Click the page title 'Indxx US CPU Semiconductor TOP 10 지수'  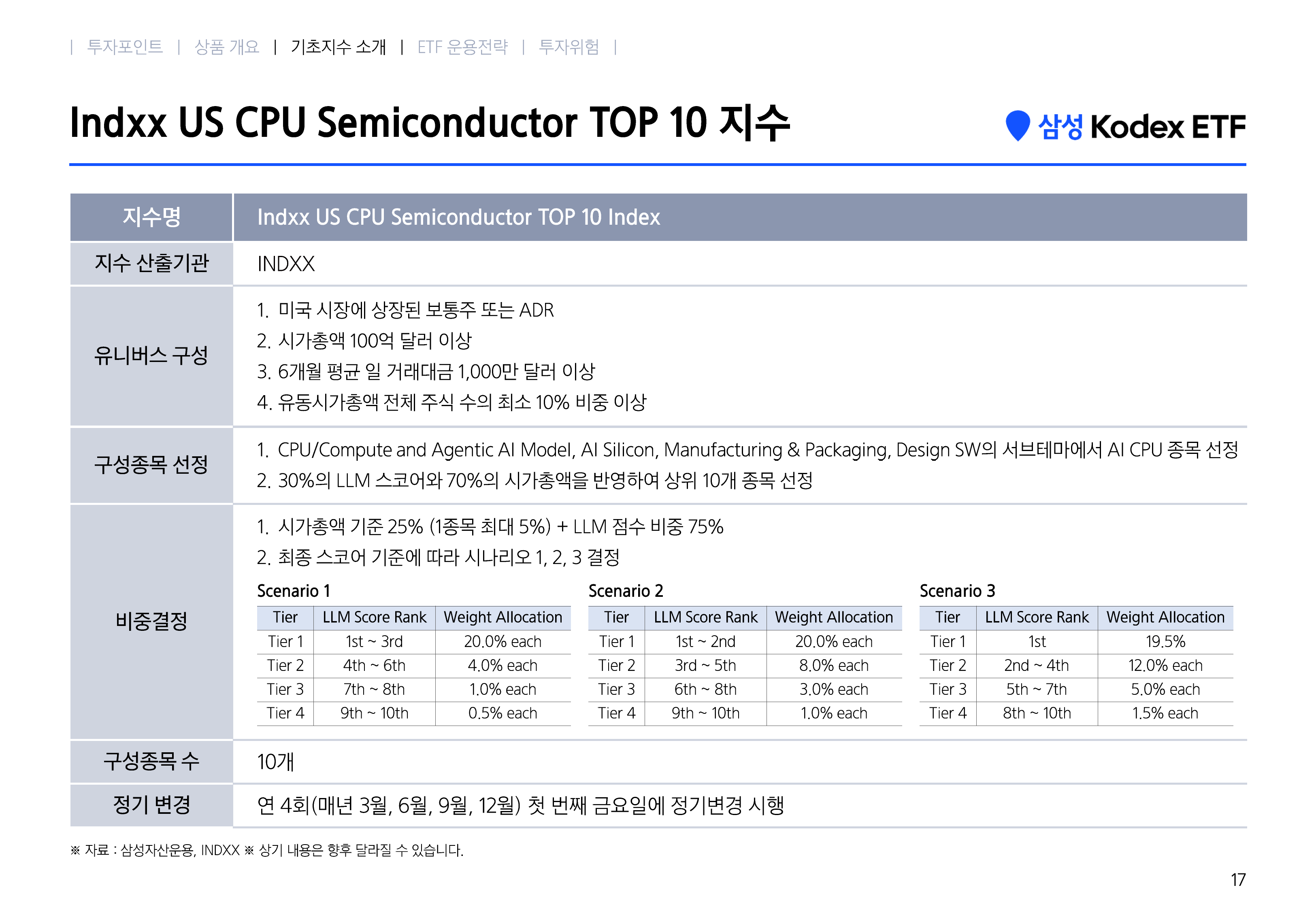tap(430, 122)
